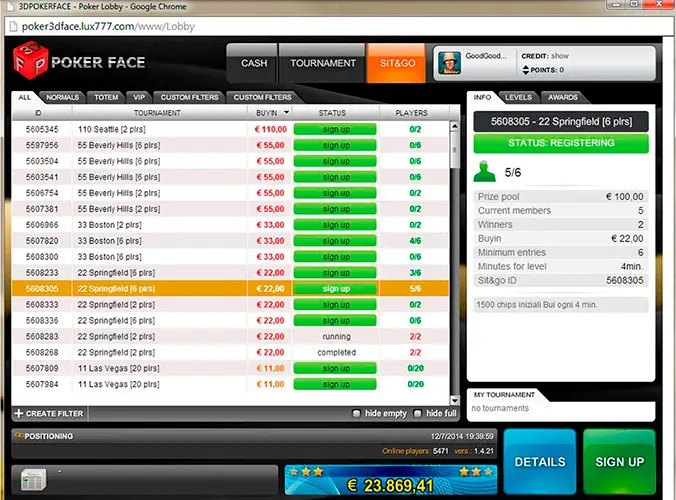Sign up for tournament 5597956

point(335,145)
